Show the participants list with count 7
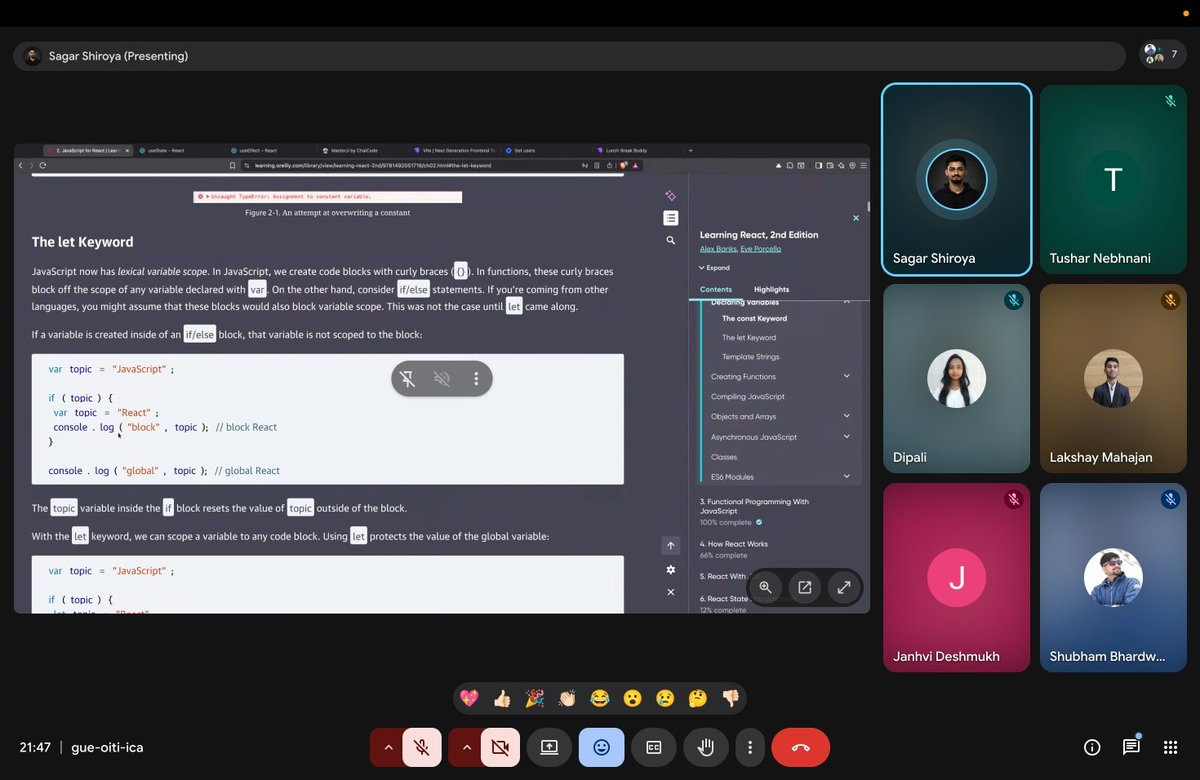 click(x=1162, y=54)
